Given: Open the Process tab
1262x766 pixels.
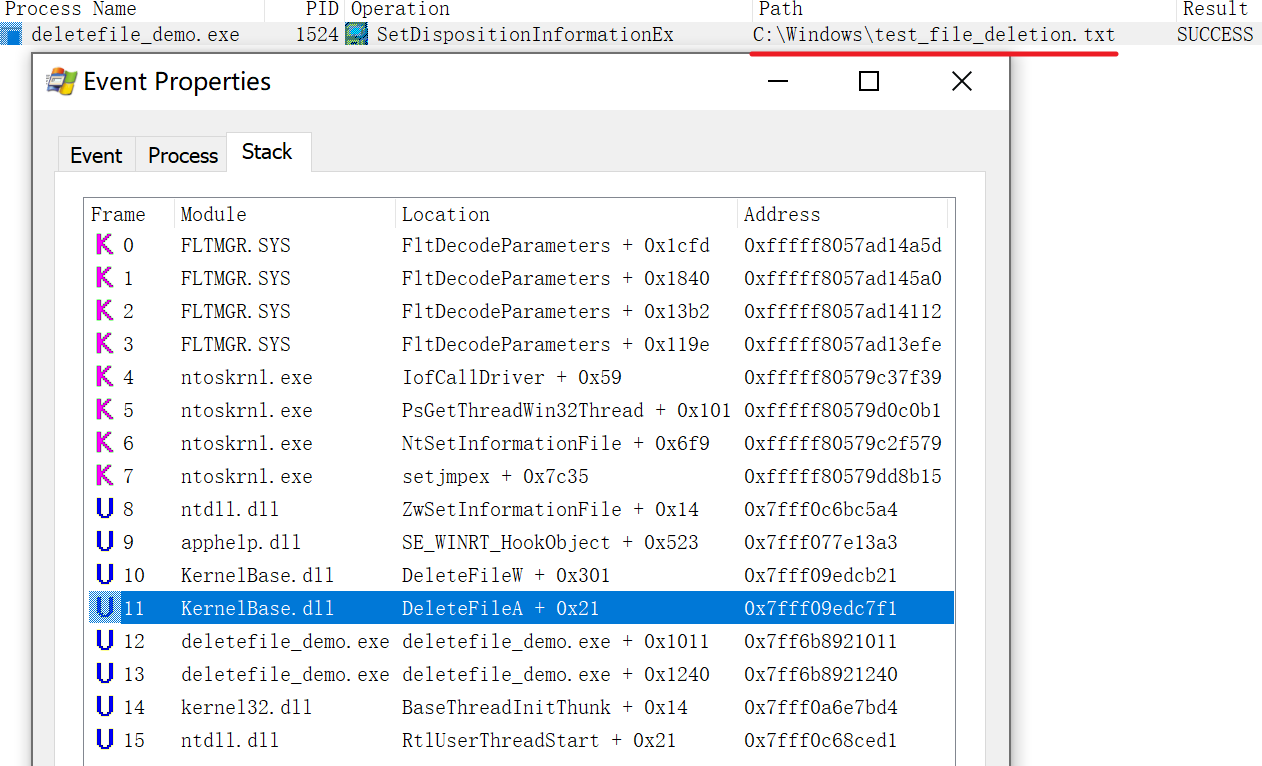Looking at the screenshot, I should tap(183, 155).
